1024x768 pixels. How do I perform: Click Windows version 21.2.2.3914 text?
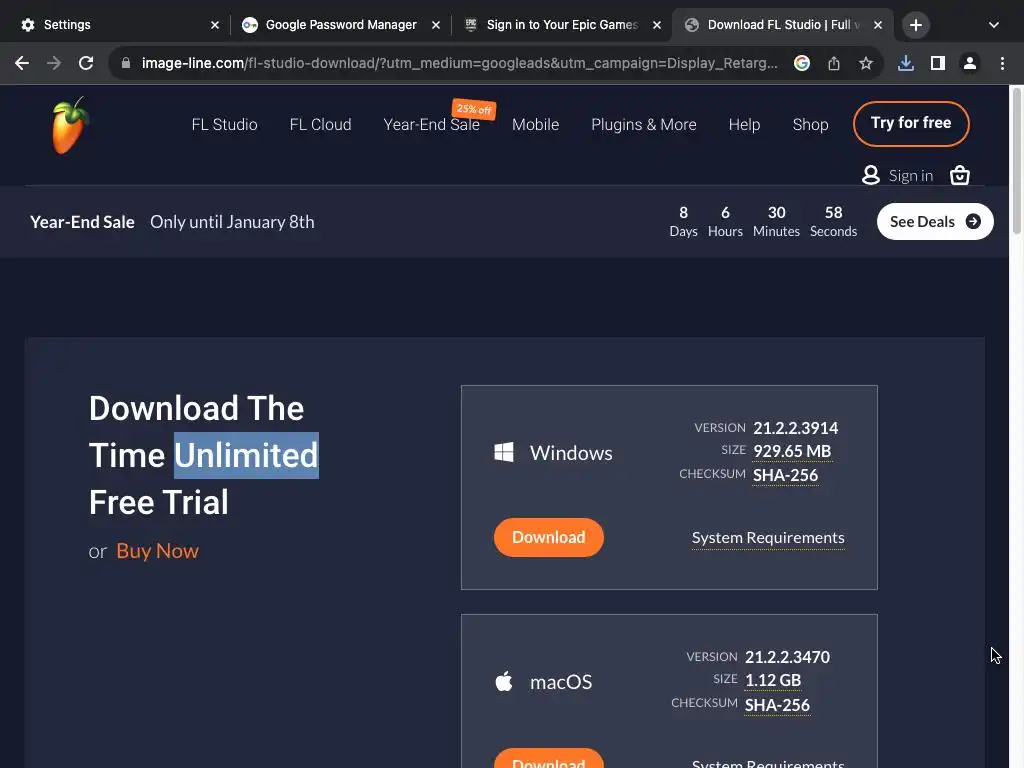point(795,428)
